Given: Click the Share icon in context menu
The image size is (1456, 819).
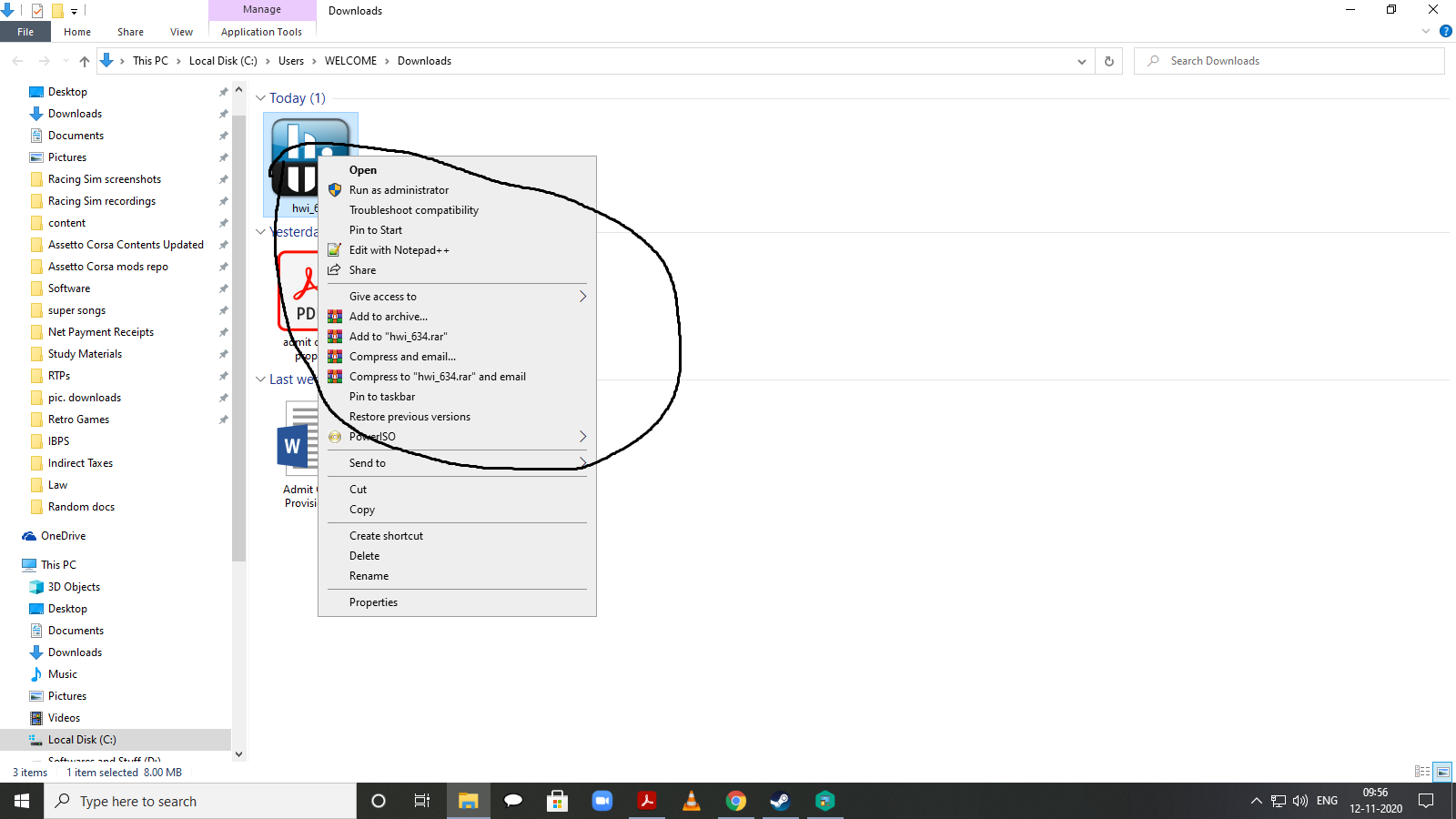Looking at the screenshot, I should (x=335, y=270).
